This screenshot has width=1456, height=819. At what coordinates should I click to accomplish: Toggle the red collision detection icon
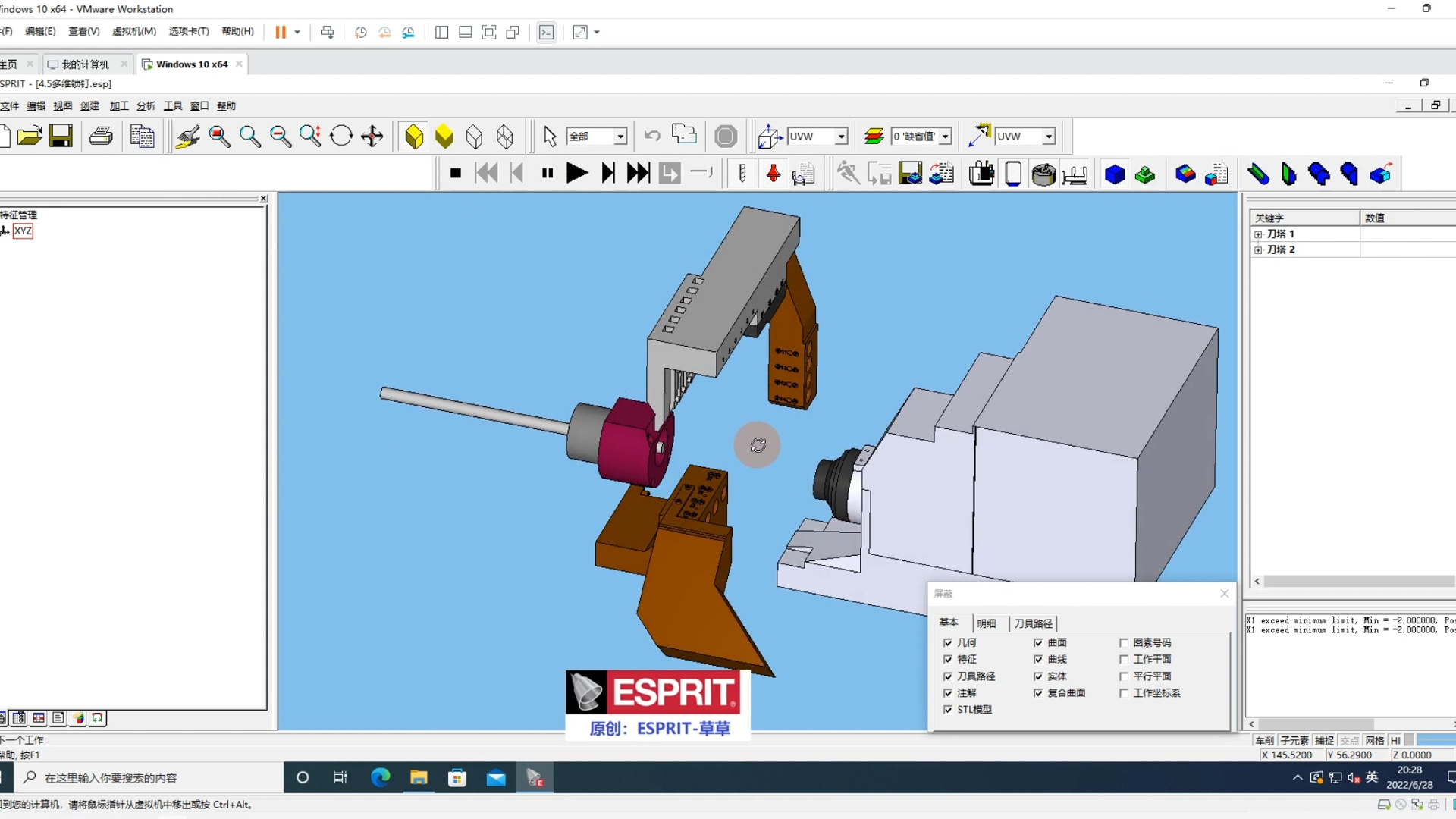click(773, 174)
